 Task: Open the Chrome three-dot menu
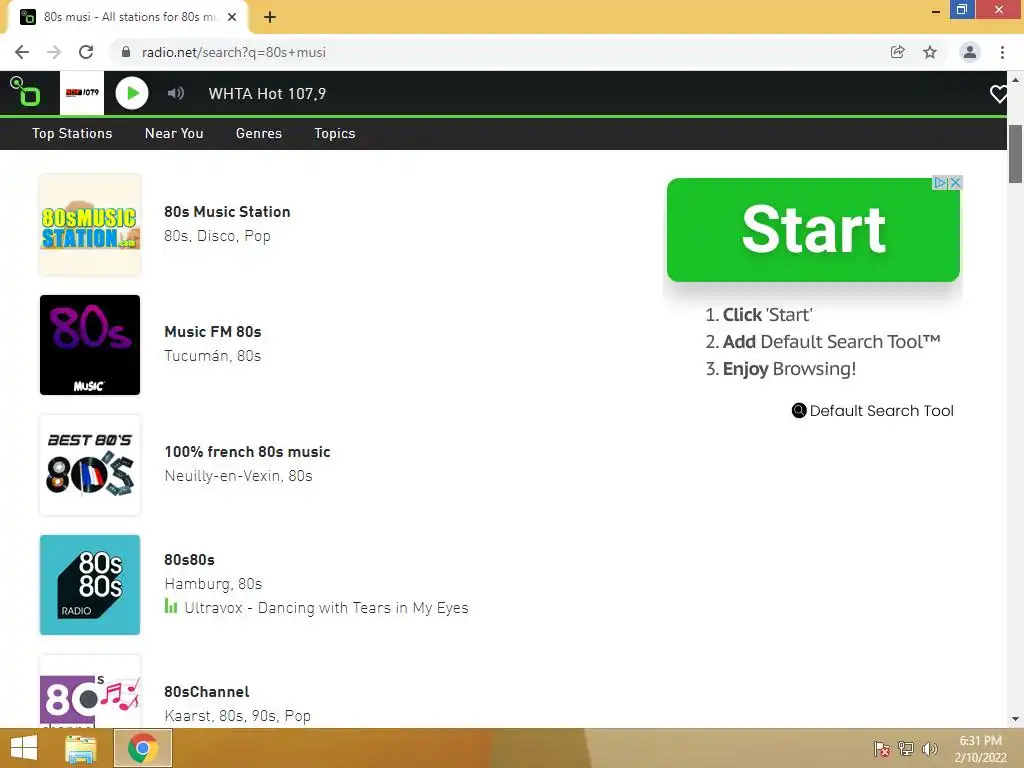[x=1002, y=52]
